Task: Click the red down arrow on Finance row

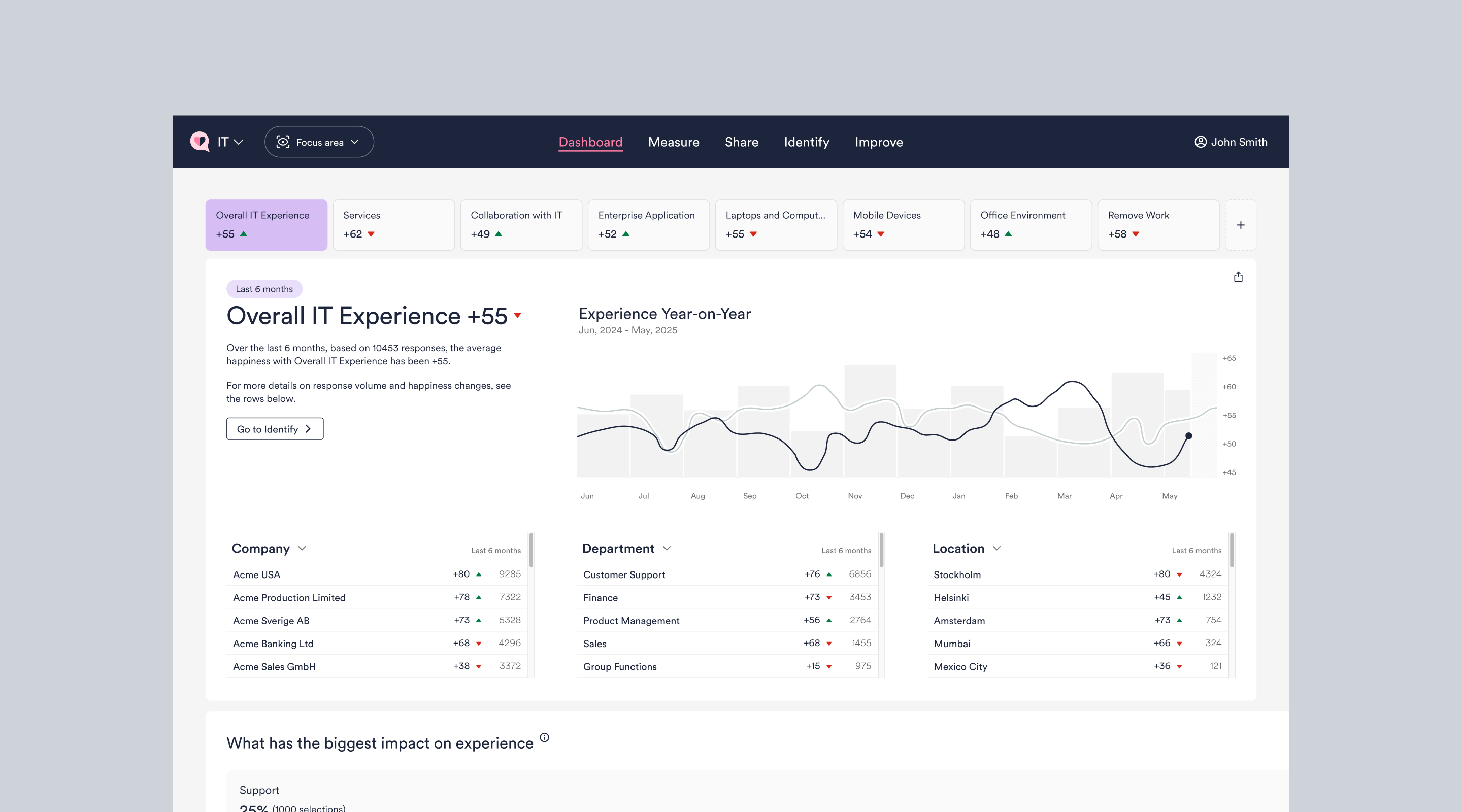Action: pyautogui.click(x=829, y=597)
